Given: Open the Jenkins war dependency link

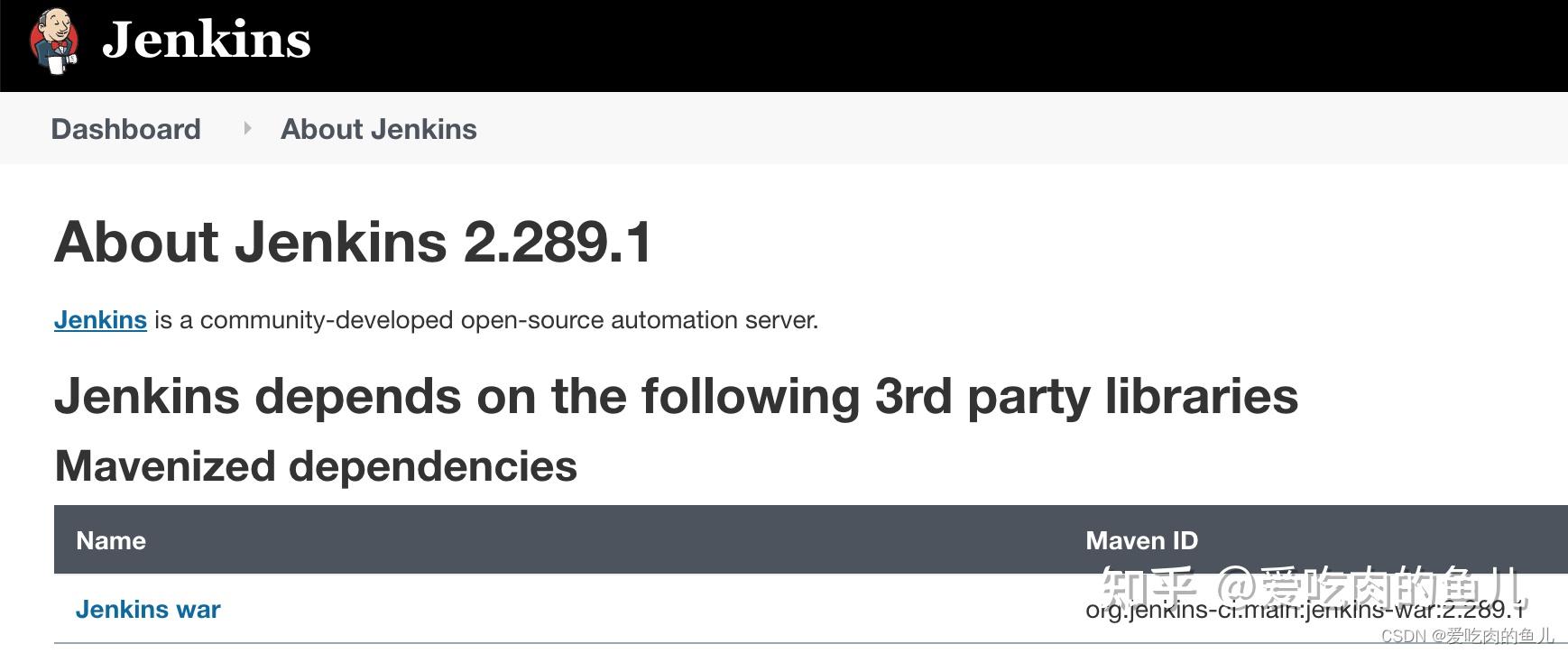Looking at the screenshot, I should tap(147, 609).
